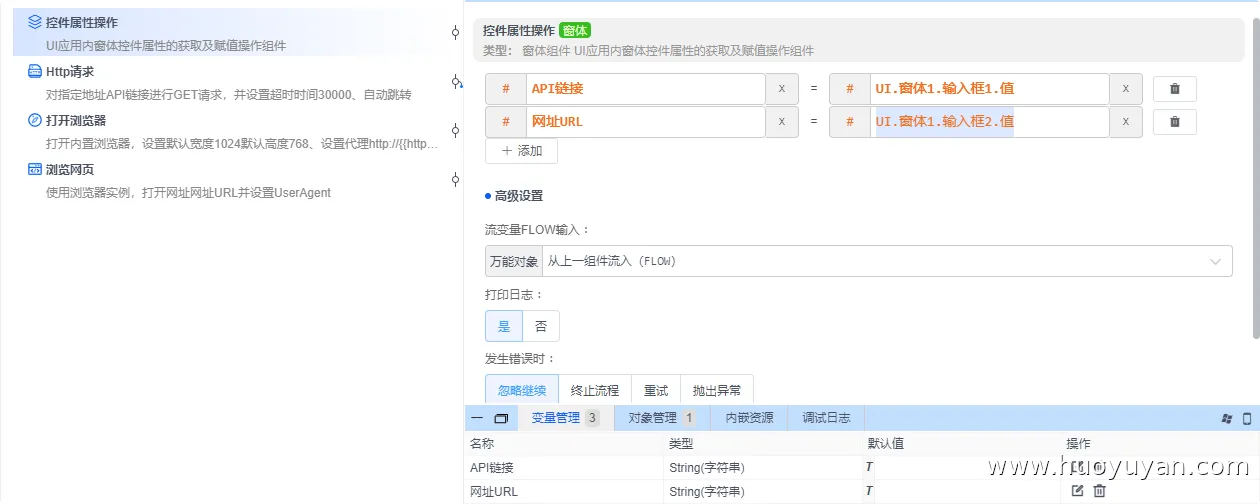Clear the UI.窗体1.输入框1.值 field

point(1126,89)
